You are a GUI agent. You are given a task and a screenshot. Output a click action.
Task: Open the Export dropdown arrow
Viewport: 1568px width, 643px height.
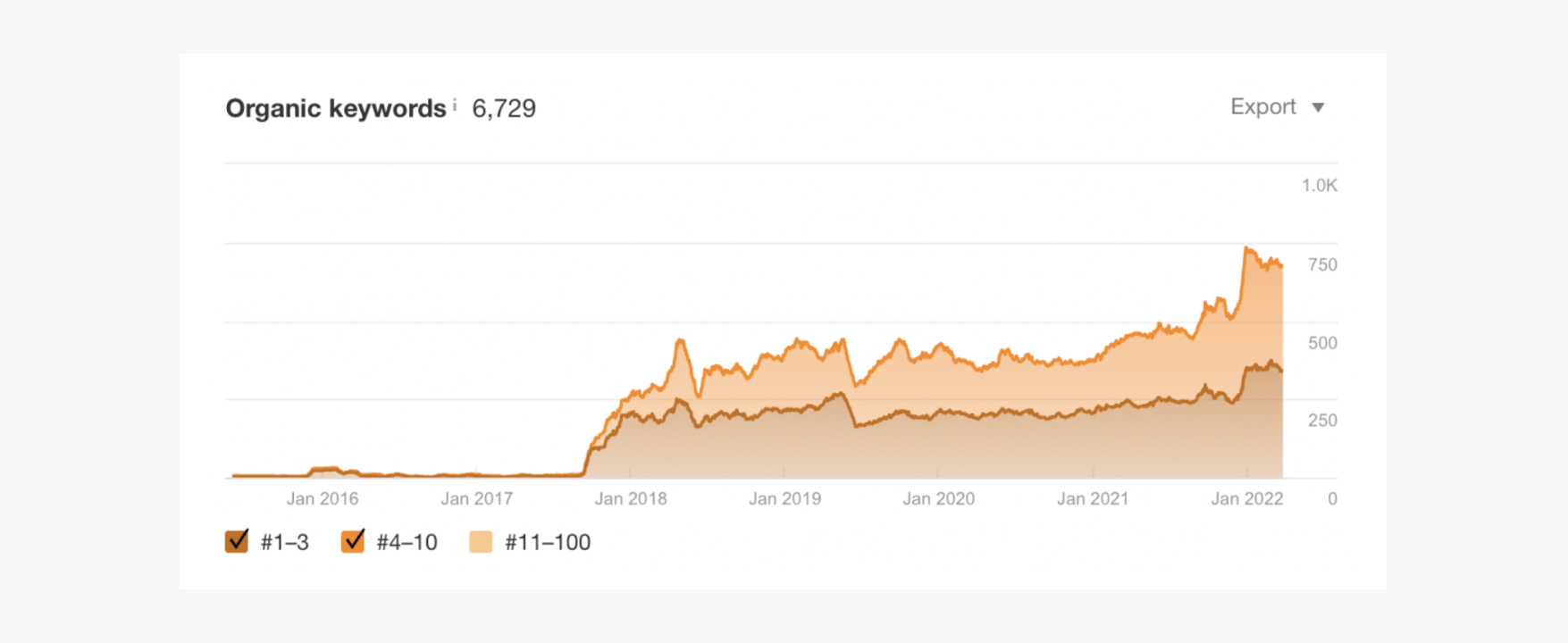click(1318, 108)
